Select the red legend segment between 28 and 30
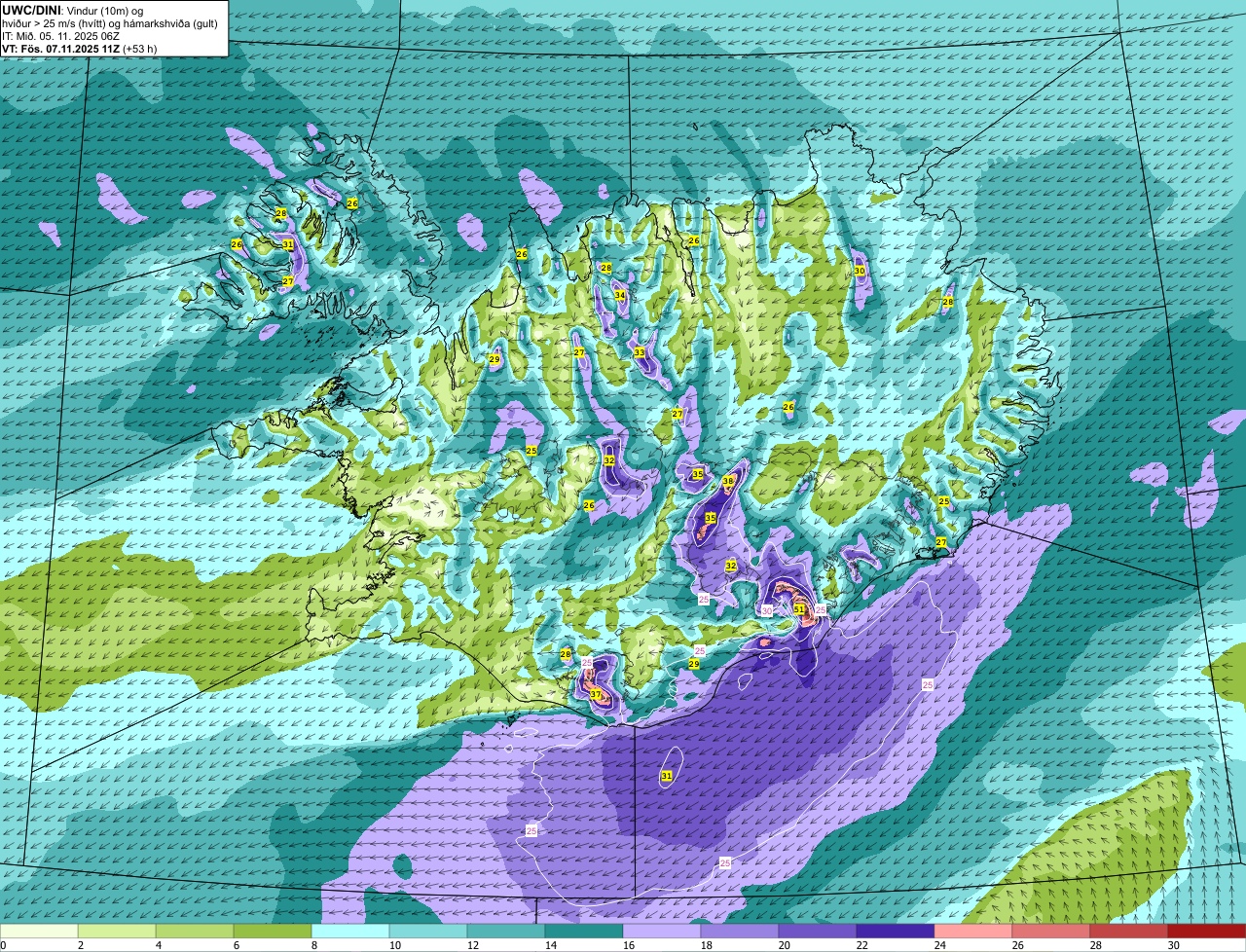 tap(1129, 932)
